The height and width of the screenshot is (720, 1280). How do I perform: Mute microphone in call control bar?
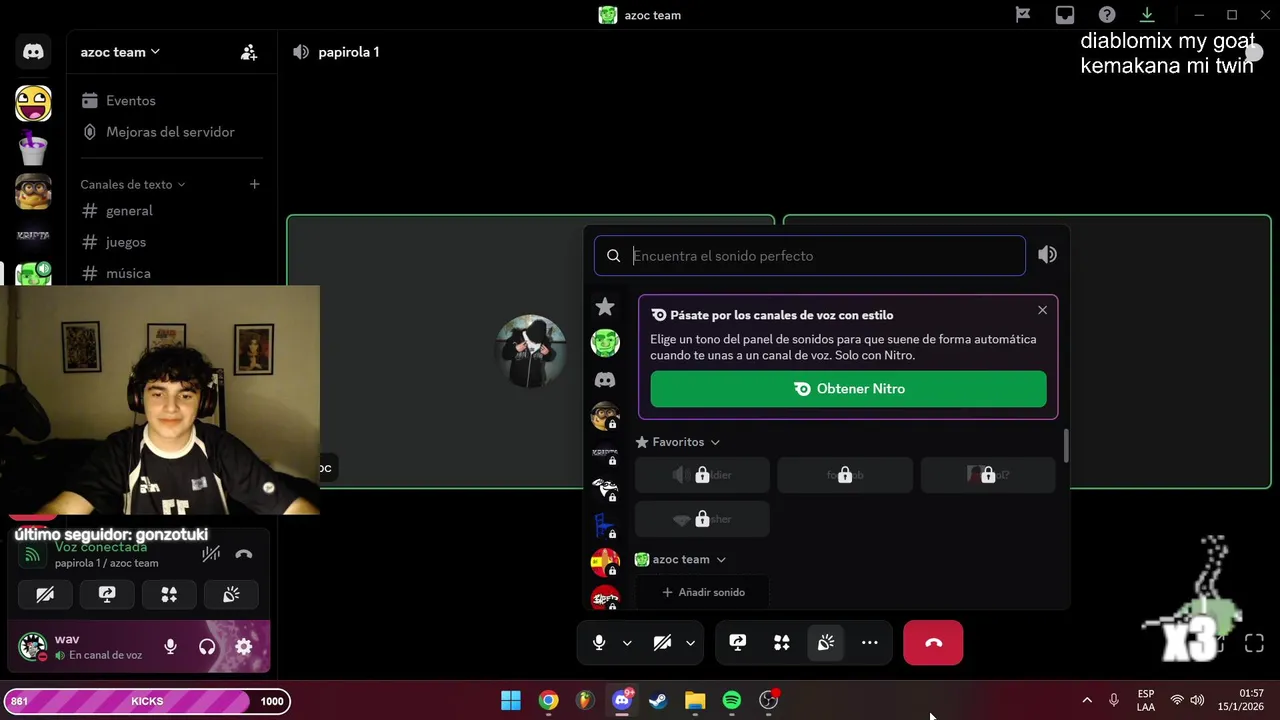tap(599, 643)
